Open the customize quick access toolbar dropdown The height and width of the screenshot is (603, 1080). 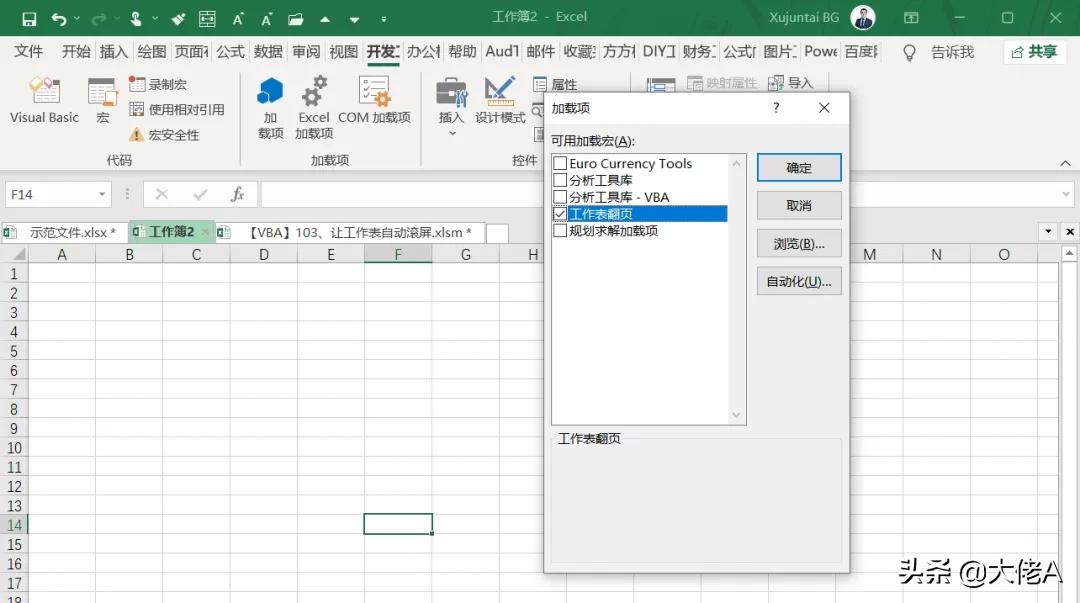pos(384,19)
